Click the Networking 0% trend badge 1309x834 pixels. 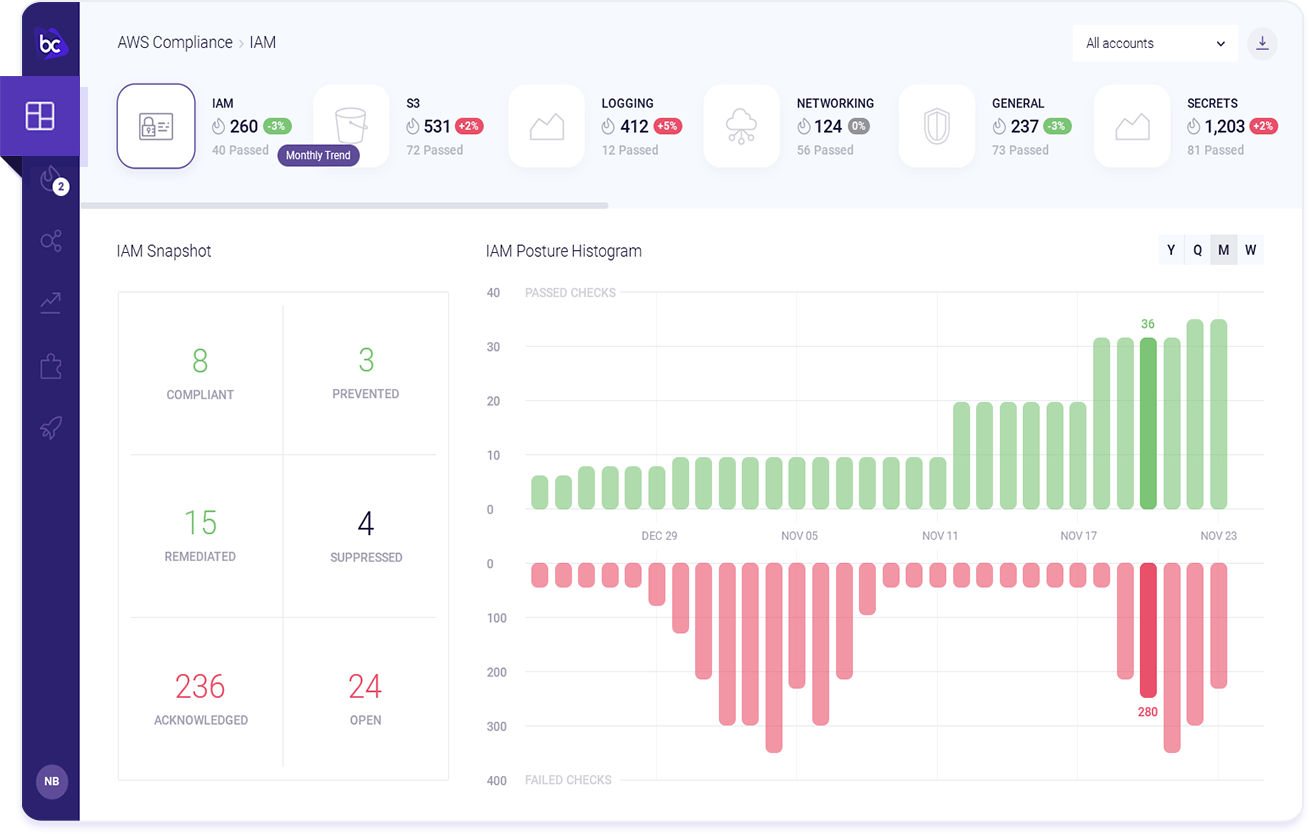[x=859, y=126]
